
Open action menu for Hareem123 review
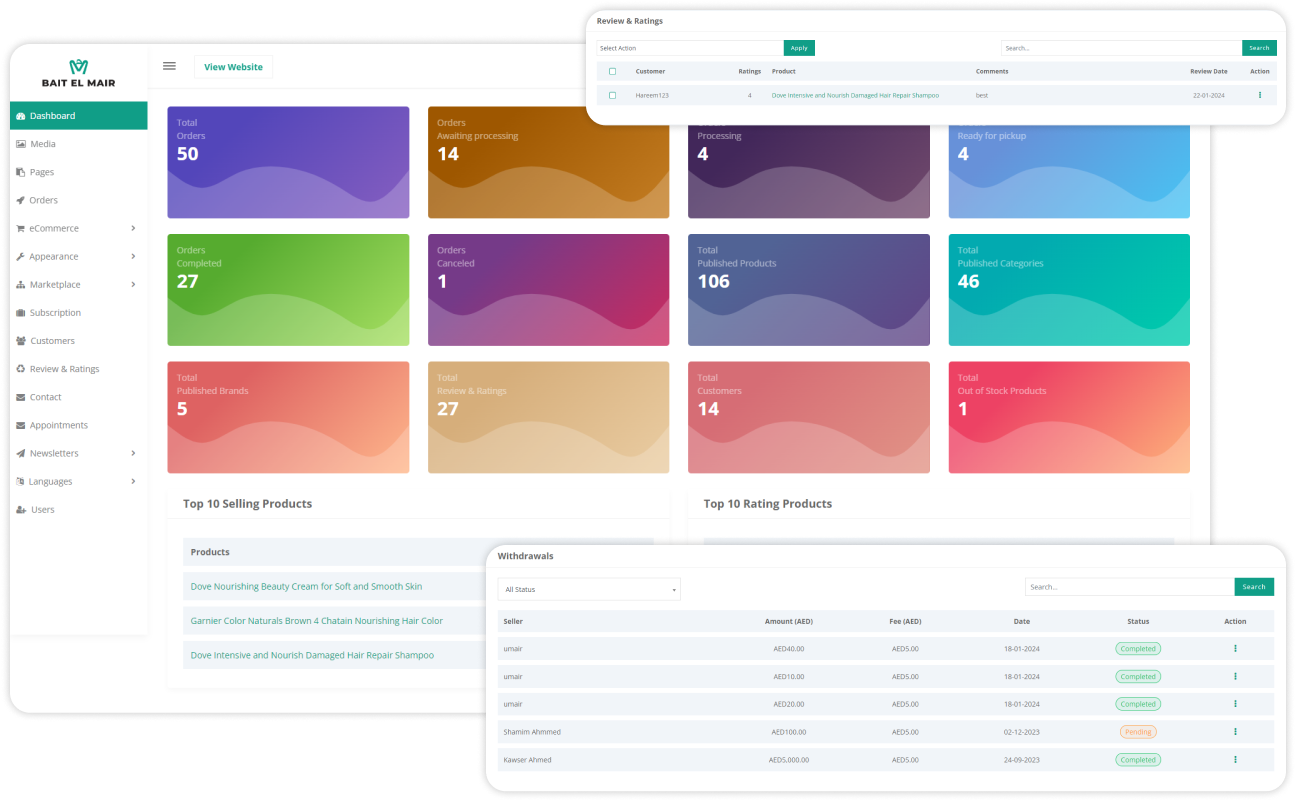(x=1259, y=95)
